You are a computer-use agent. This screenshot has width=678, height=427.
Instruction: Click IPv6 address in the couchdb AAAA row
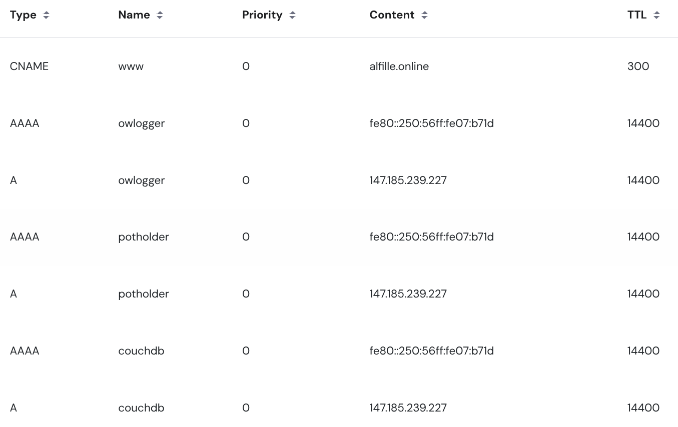[431, 351]
